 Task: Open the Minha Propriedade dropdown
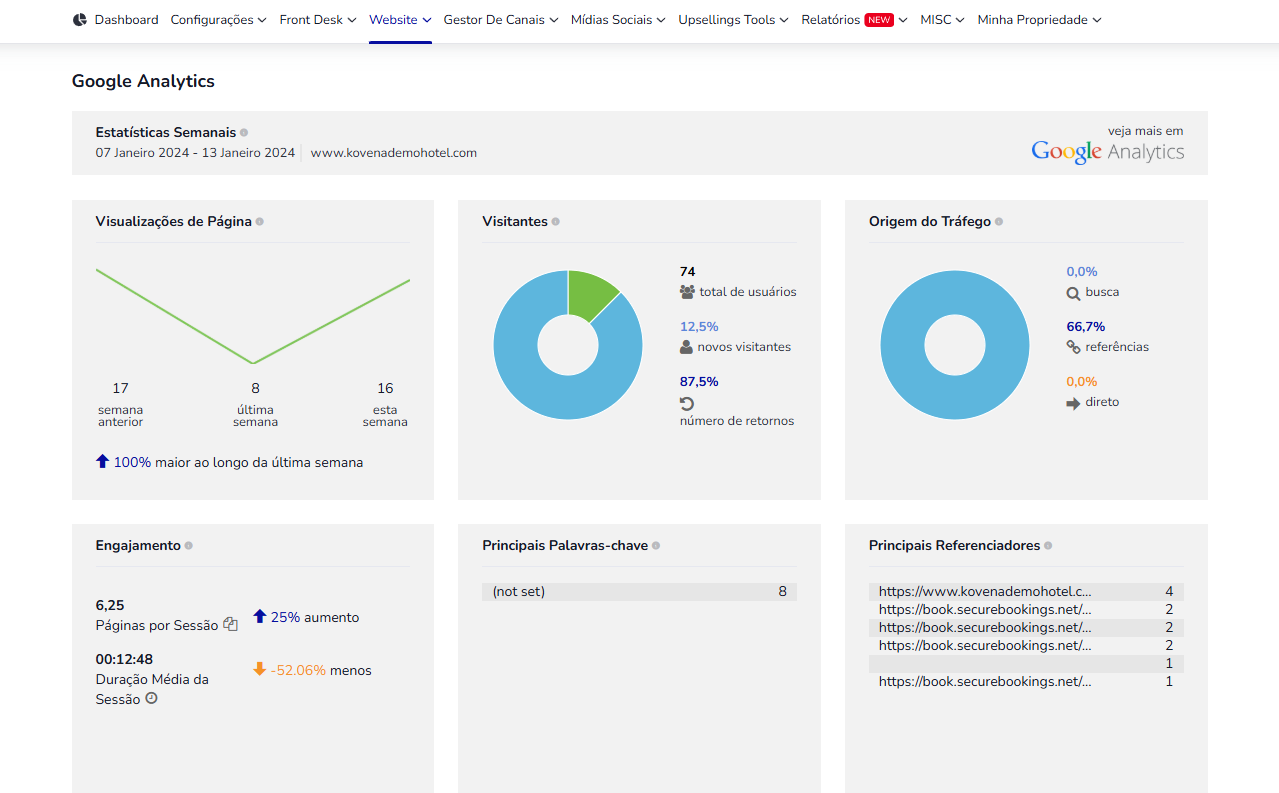pos(1040,20)
